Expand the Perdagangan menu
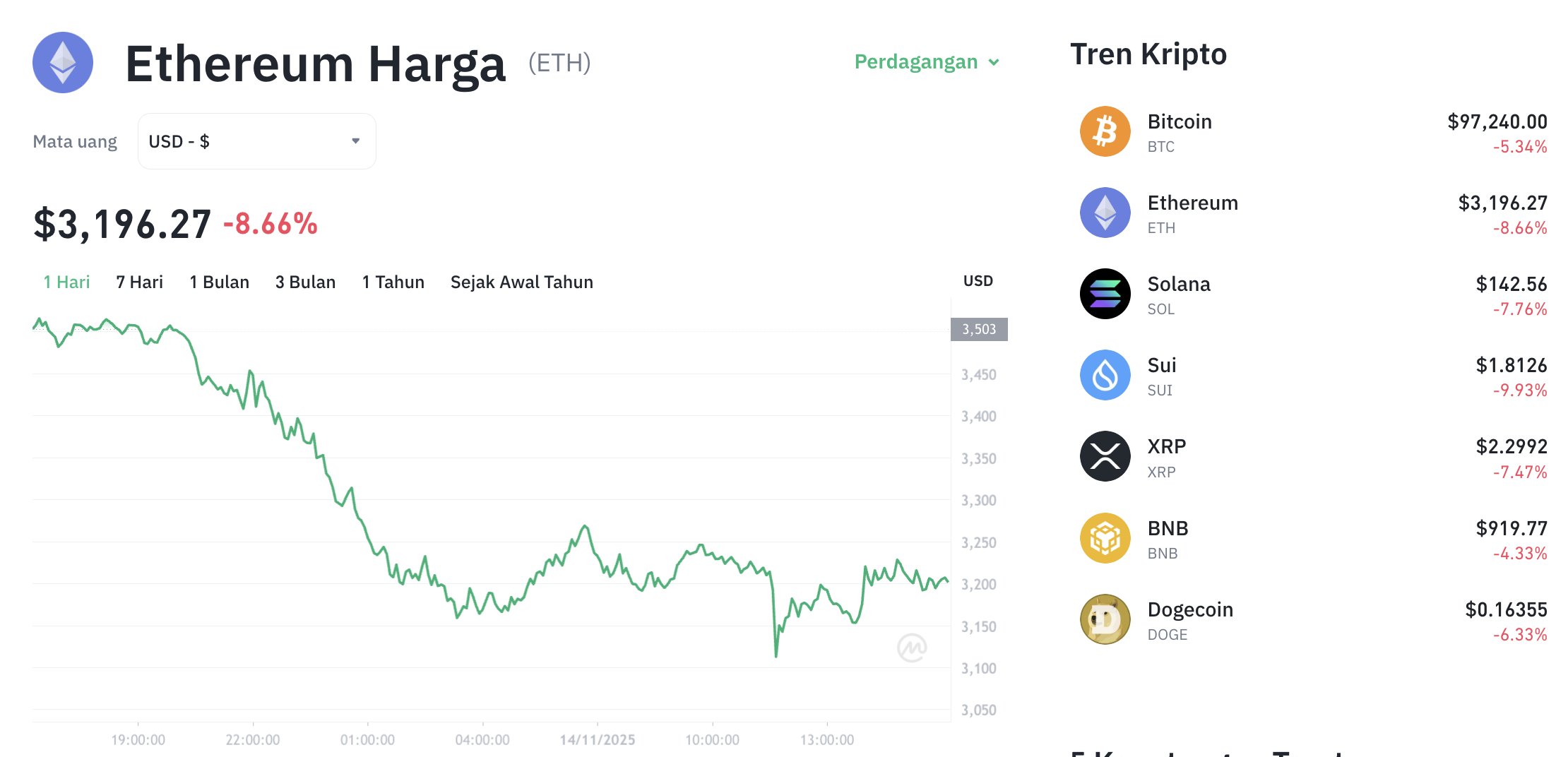Image resolution: width=1568 pixels, height=757 pixels. pos(925,62)
